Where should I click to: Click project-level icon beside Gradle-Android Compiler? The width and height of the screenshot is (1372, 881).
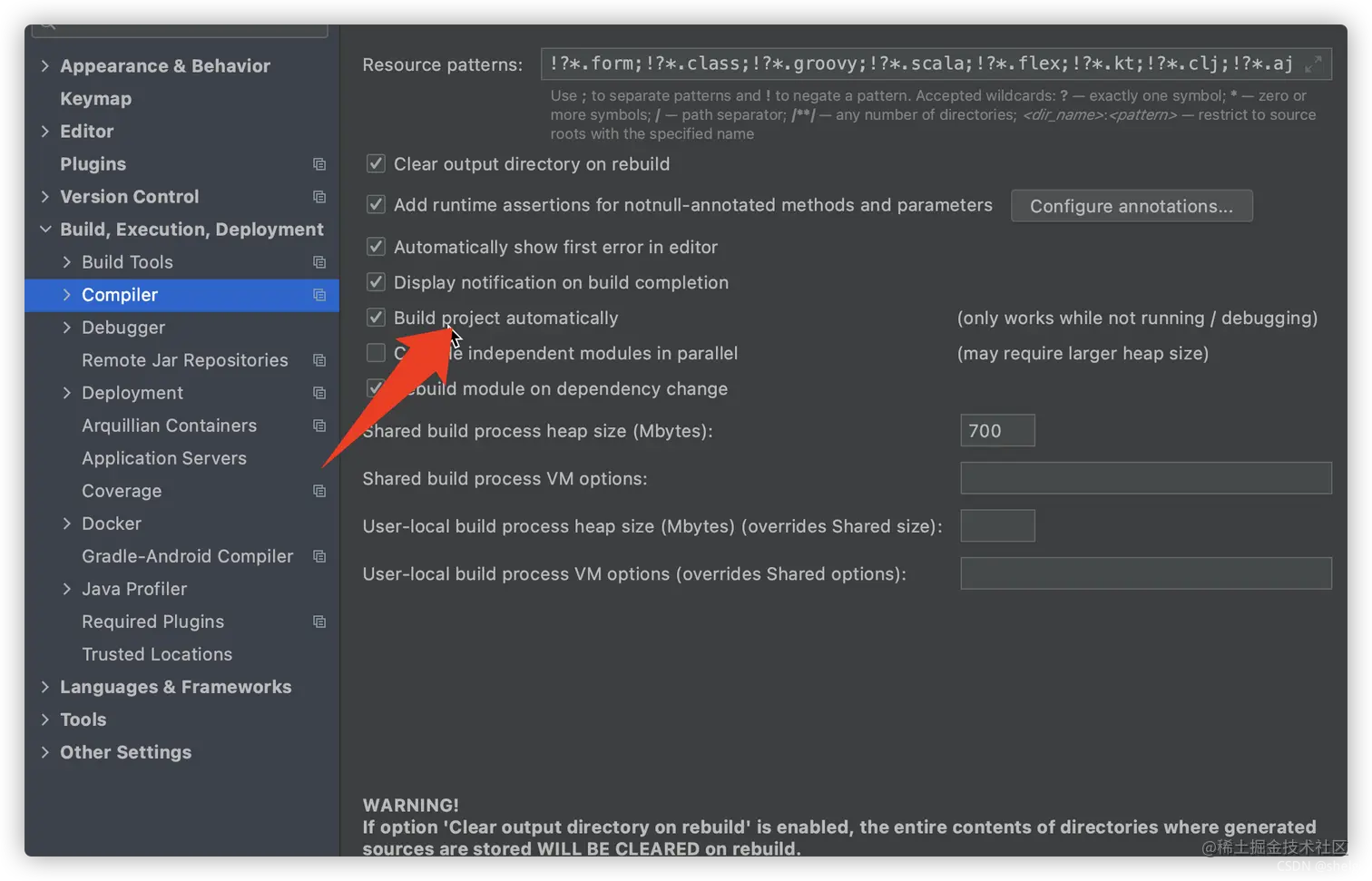(319, 556)
